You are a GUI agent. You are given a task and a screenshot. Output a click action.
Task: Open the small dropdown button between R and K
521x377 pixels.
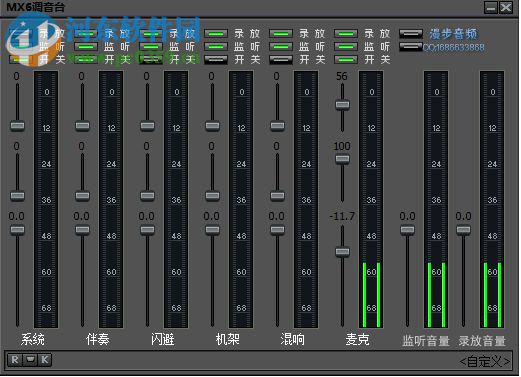[30, 360]
